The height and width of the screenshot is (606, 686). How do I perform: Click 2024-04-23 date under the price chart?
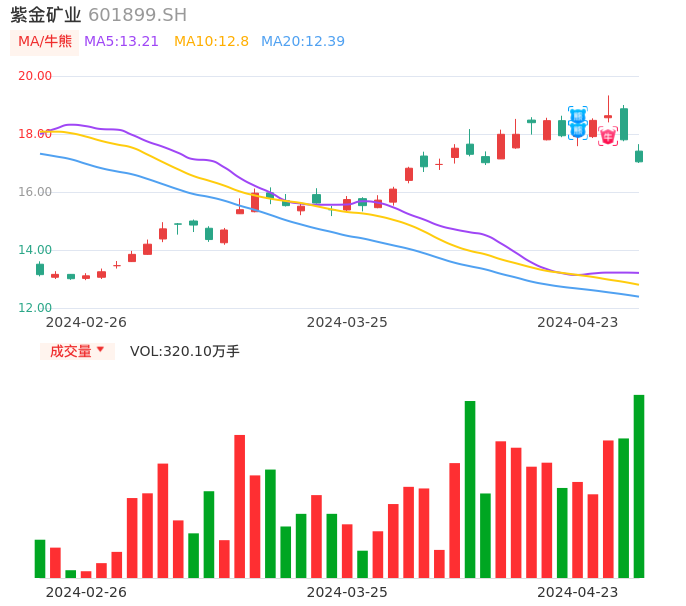point(578,322)
